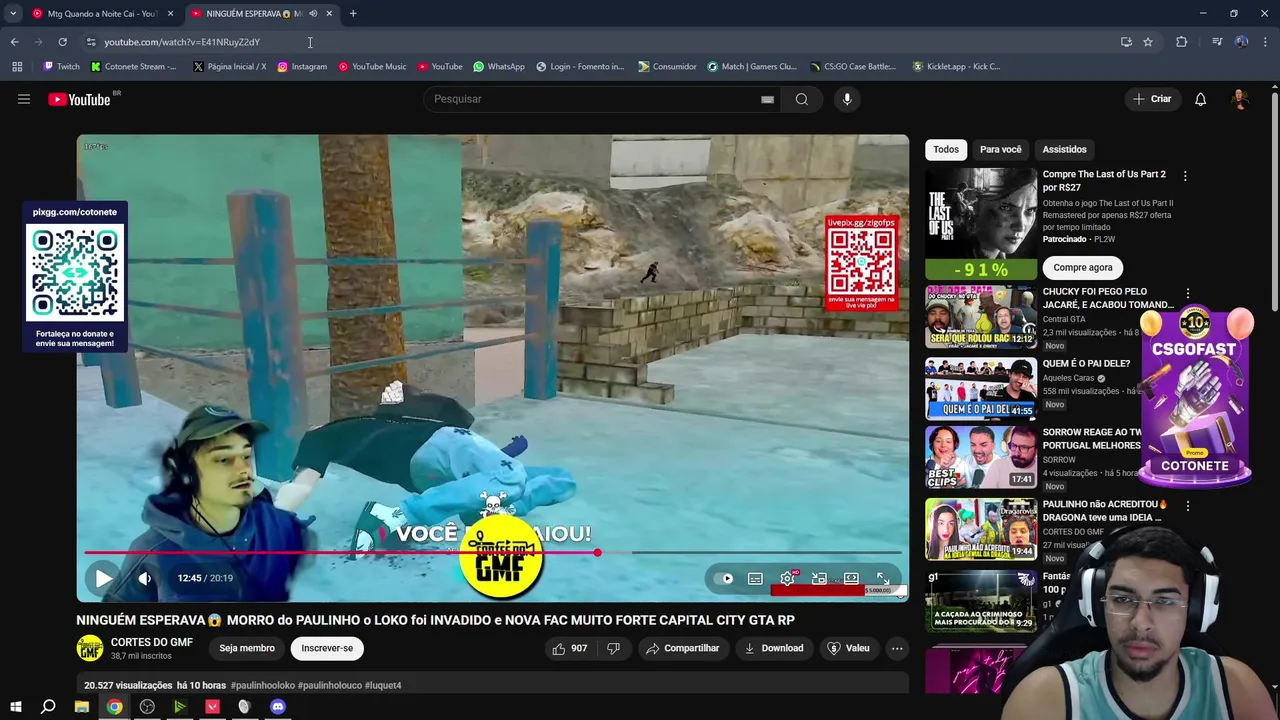Open QUEM É O PAI DELE video thumbnail
1280x720 pixels.
pos(981,389)
